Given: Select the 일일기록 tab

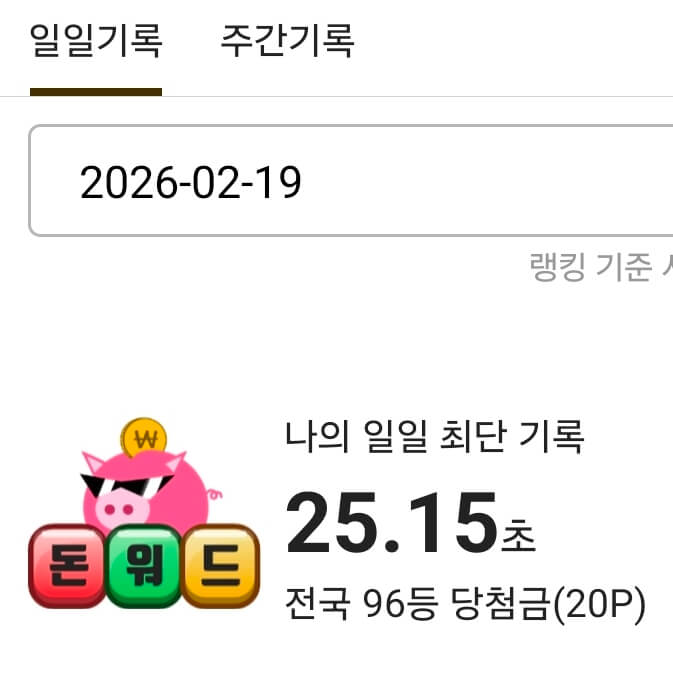Looking at the screenshot, I should point(96,40).
